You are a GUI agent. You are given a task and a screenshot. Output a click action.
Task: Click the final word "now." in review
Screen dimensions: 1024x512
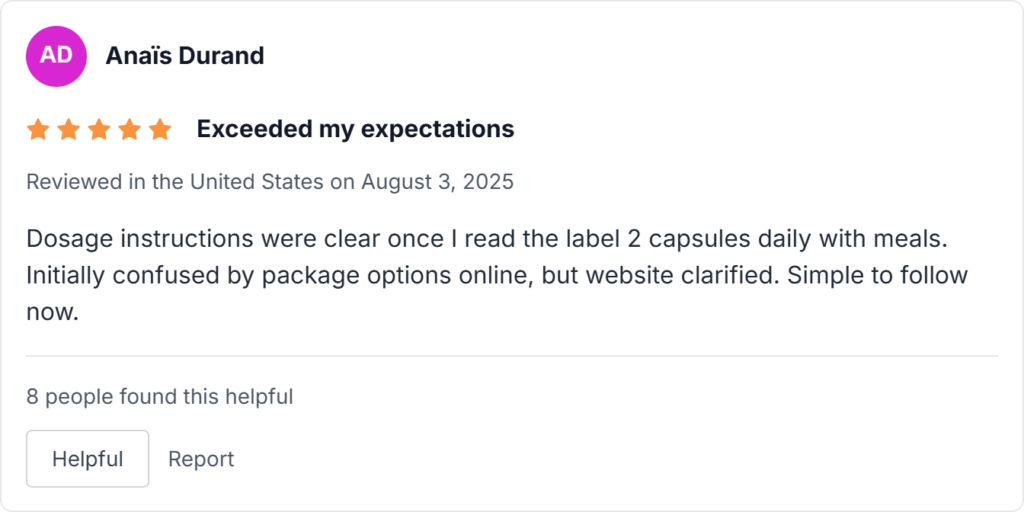52,311
